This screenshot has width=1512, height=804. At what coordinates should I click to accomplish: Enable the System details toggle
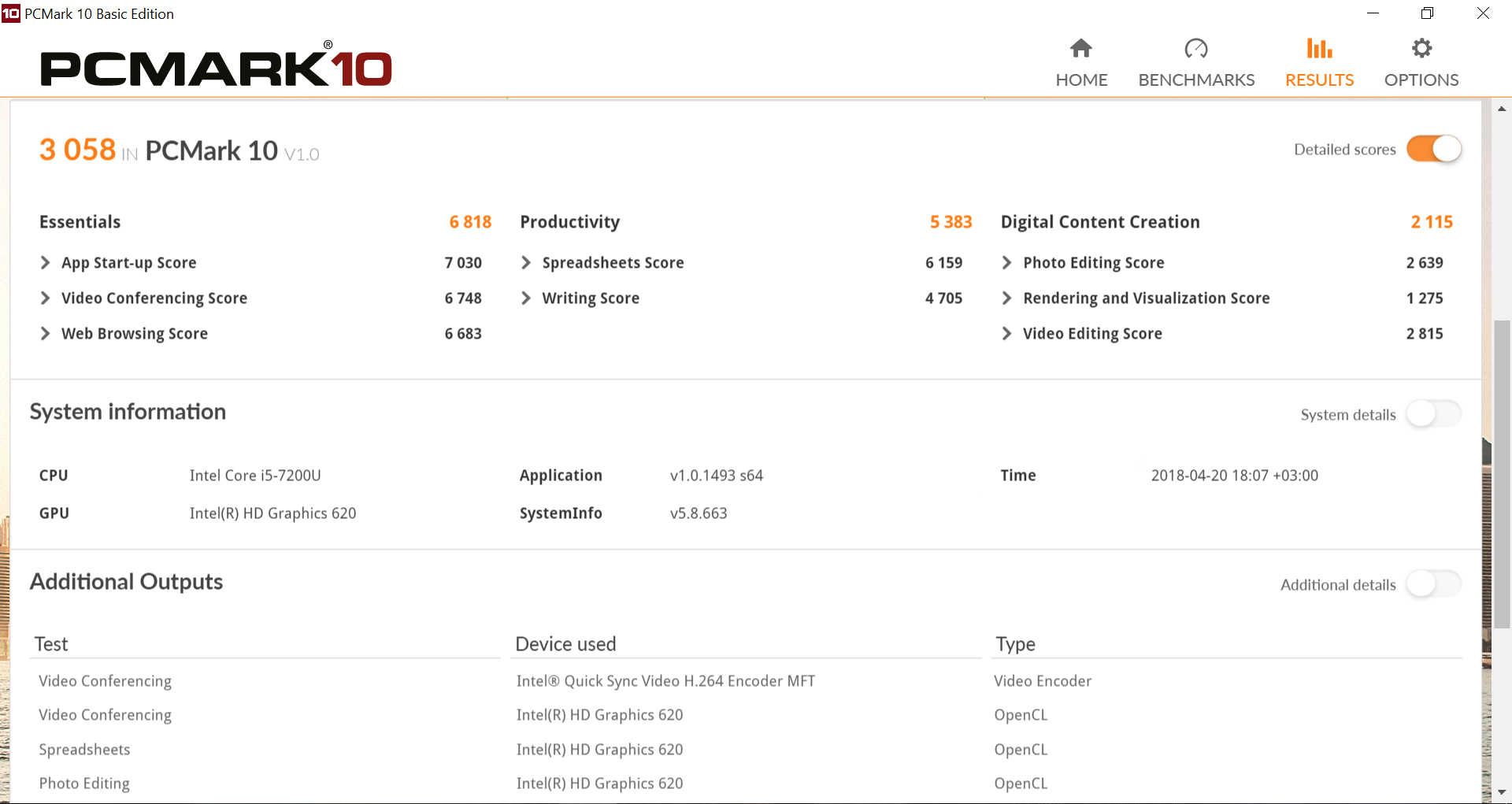(1434, 414)
